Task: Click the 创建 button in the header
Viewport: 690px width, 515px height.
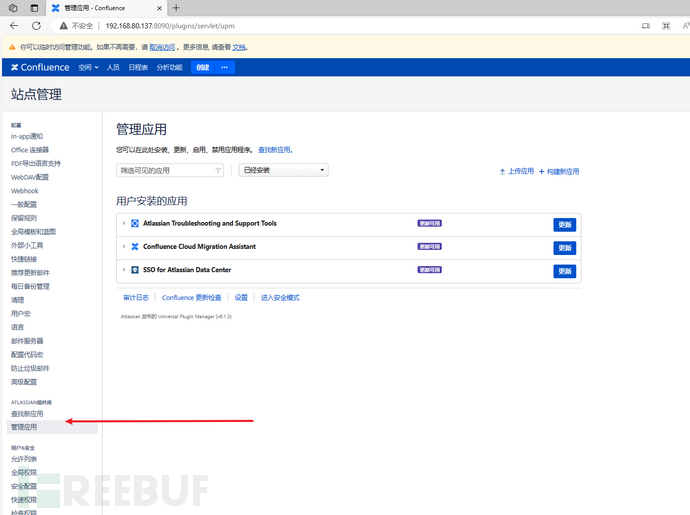Action: point(203,67)
